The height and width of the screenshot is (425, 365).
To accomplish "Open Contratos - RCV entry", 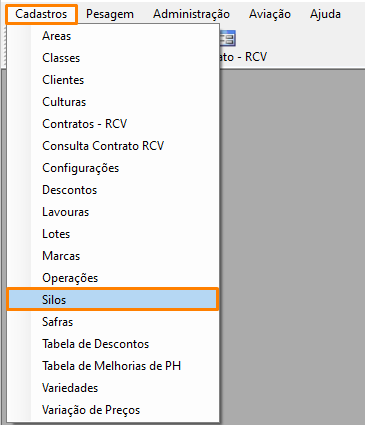I will [113, 124].
